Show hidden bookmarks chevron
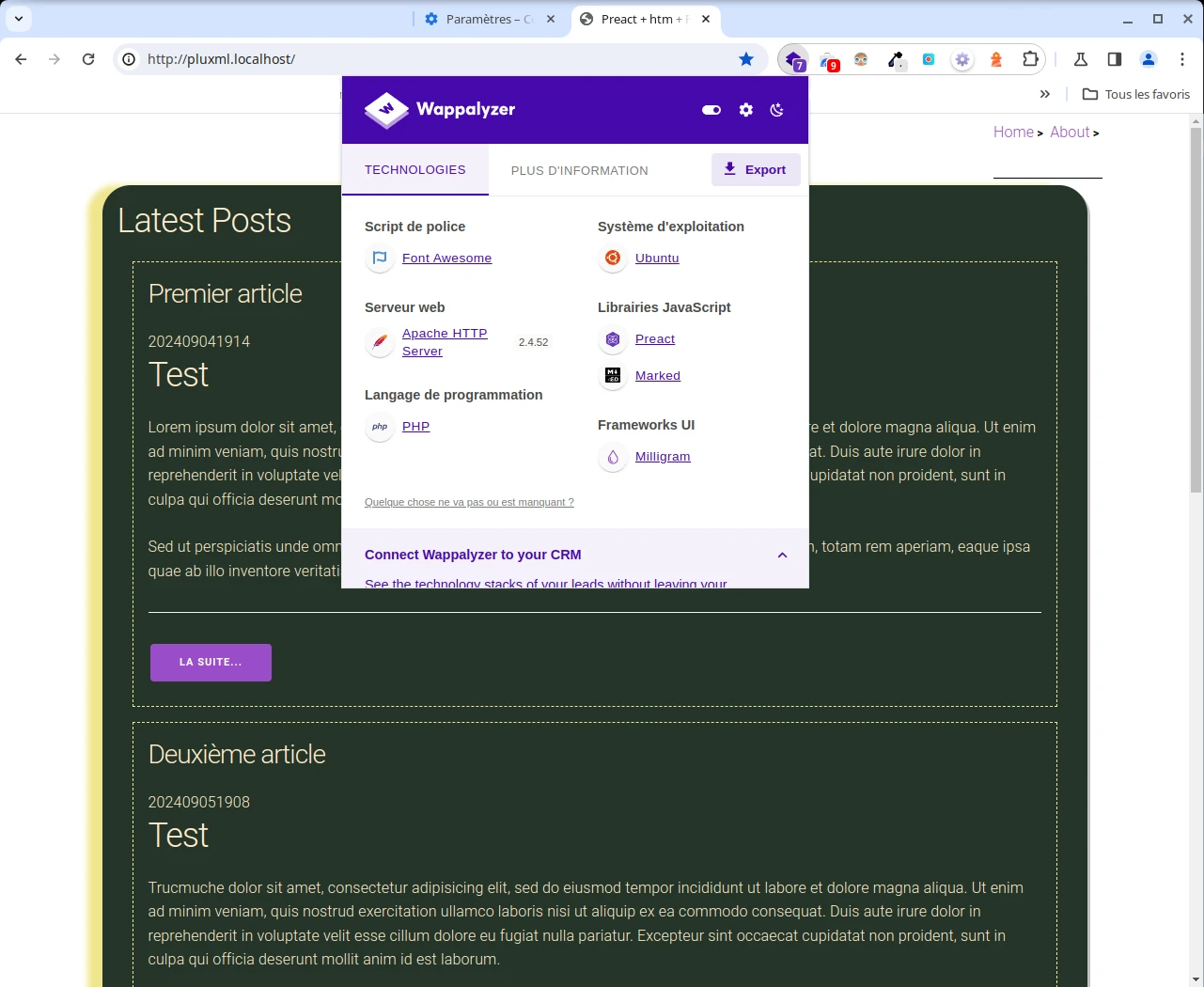 (1045, 94)
